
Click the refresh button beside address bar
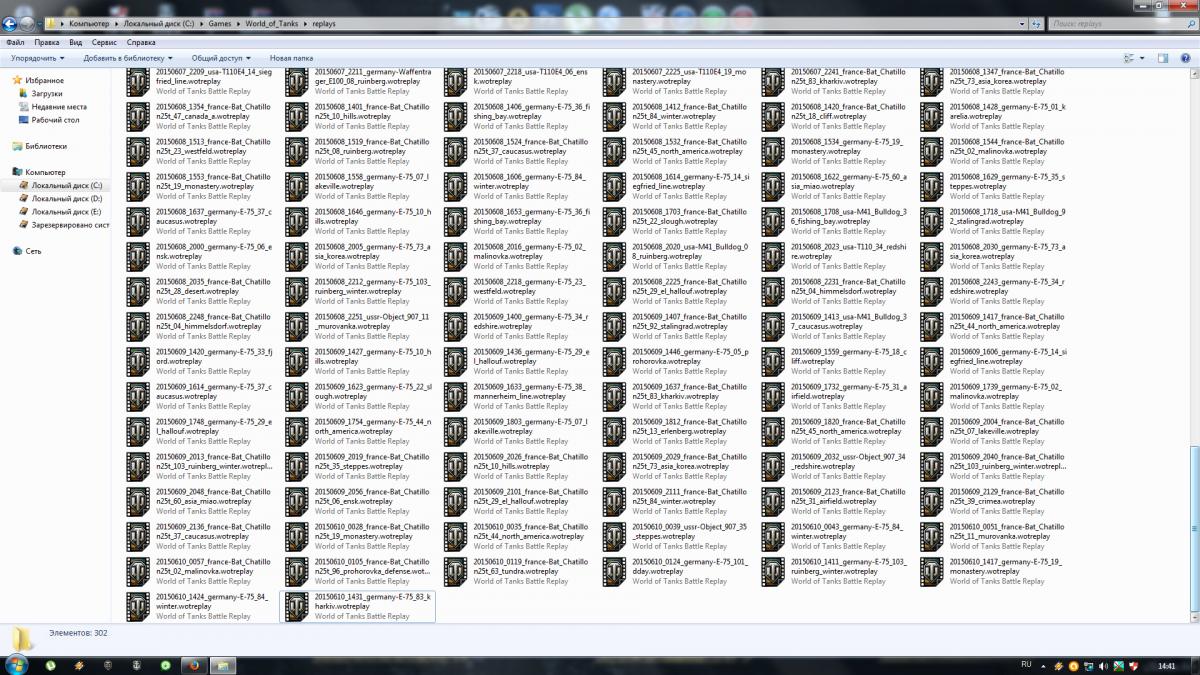tap(1035, 23)
